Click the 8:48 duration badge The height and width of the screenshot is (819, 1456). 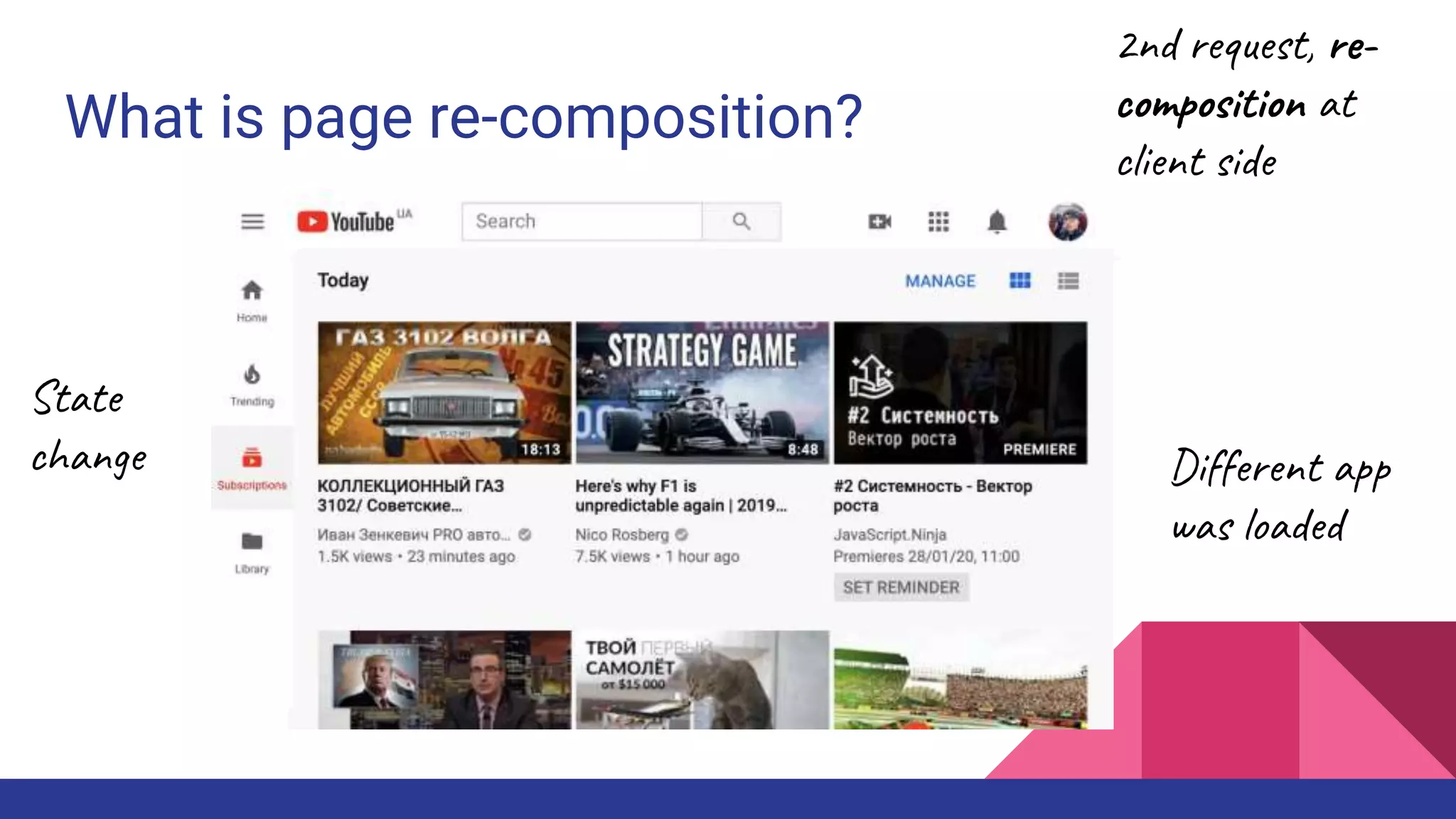click(803, 449)
